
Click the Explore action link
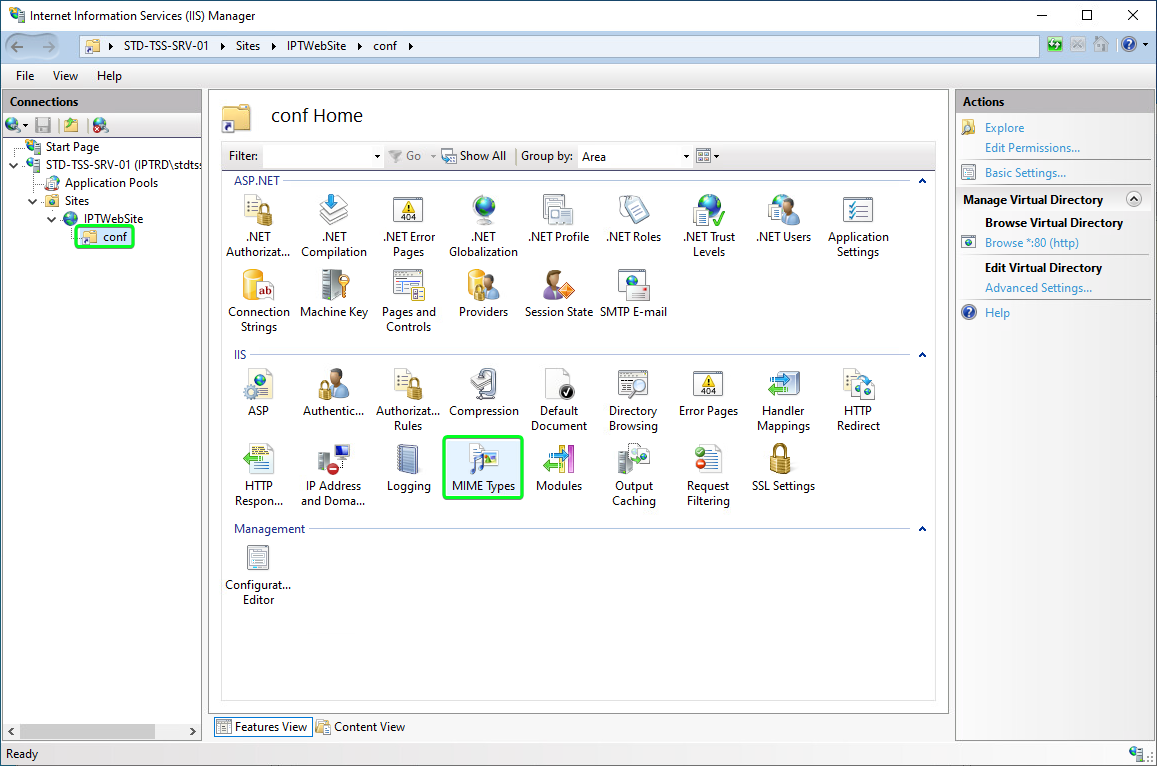(x=1004, y=128)
